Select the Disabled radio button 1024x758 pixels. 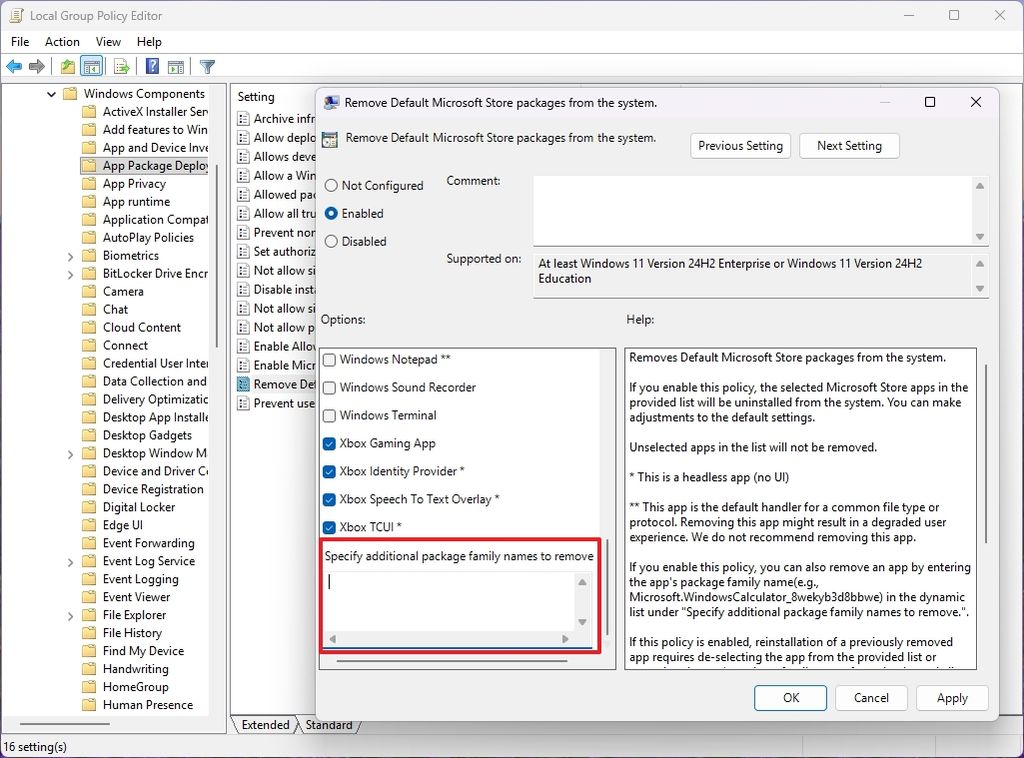coord(331,242)
